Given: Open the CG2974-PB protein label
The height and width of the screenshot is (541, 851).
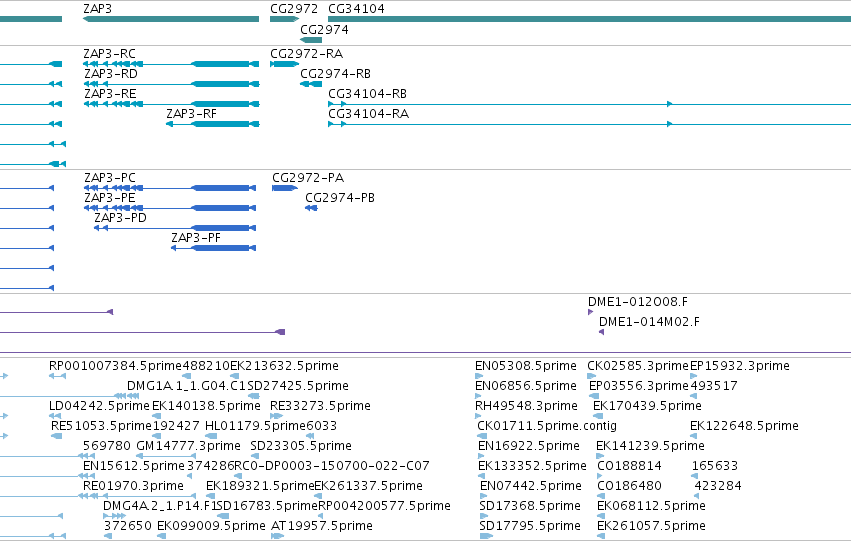Looking at the screenshot, I should 340,198.
